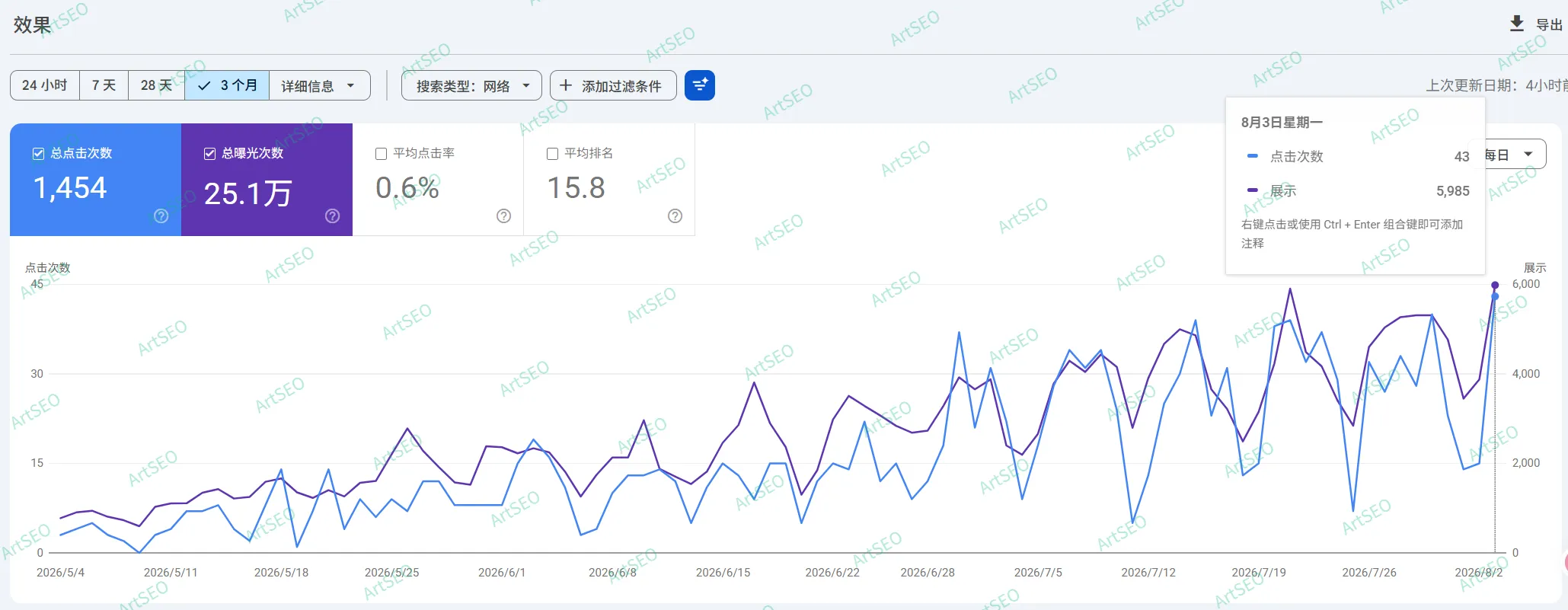
Task: Click the 15.8 average position value
Action: pyautogui.click(x=576, y=188)
